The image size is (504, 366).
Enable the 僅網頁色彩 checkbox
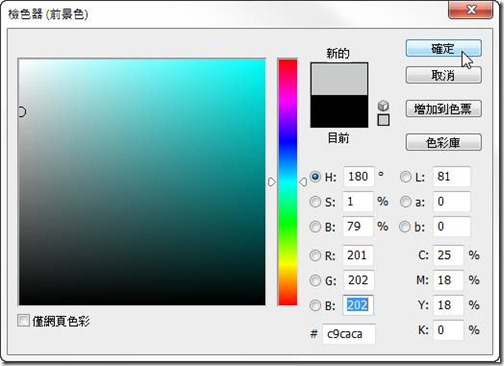coord(23,321)
